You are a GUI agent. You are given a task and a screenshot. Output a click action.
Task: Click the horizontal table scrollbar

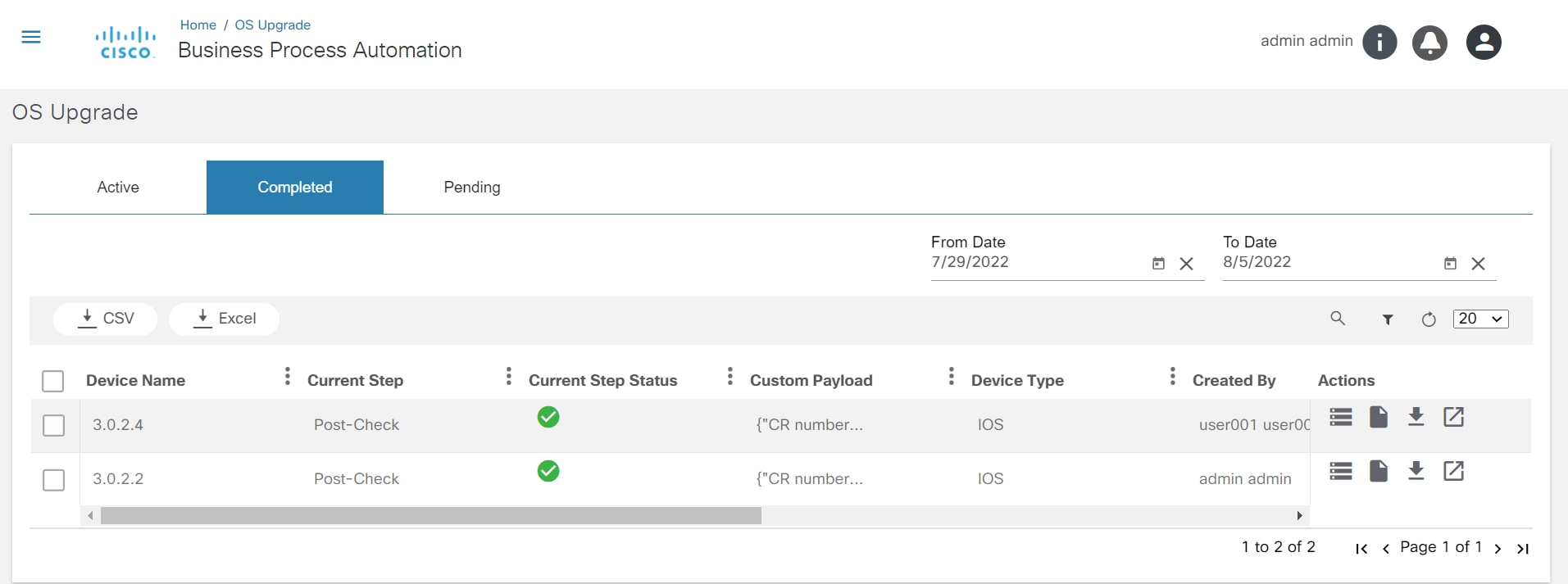tap(430, 515)
